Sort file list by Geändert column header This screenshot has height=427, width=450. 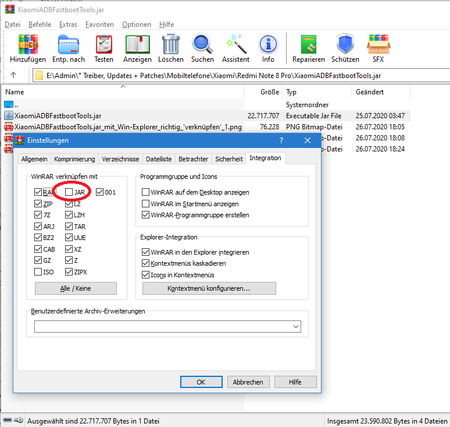click(381, 92)
